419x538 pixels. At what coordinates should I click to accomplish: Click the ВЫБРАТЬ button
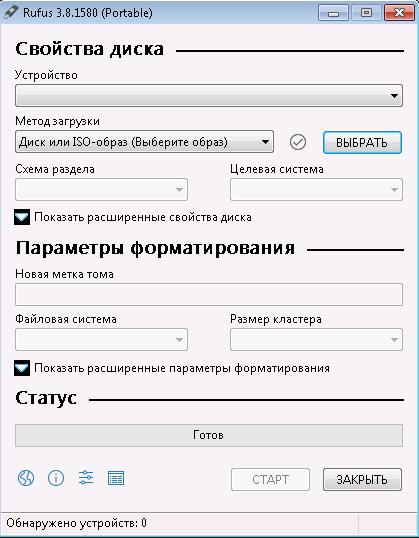(362, 142)
